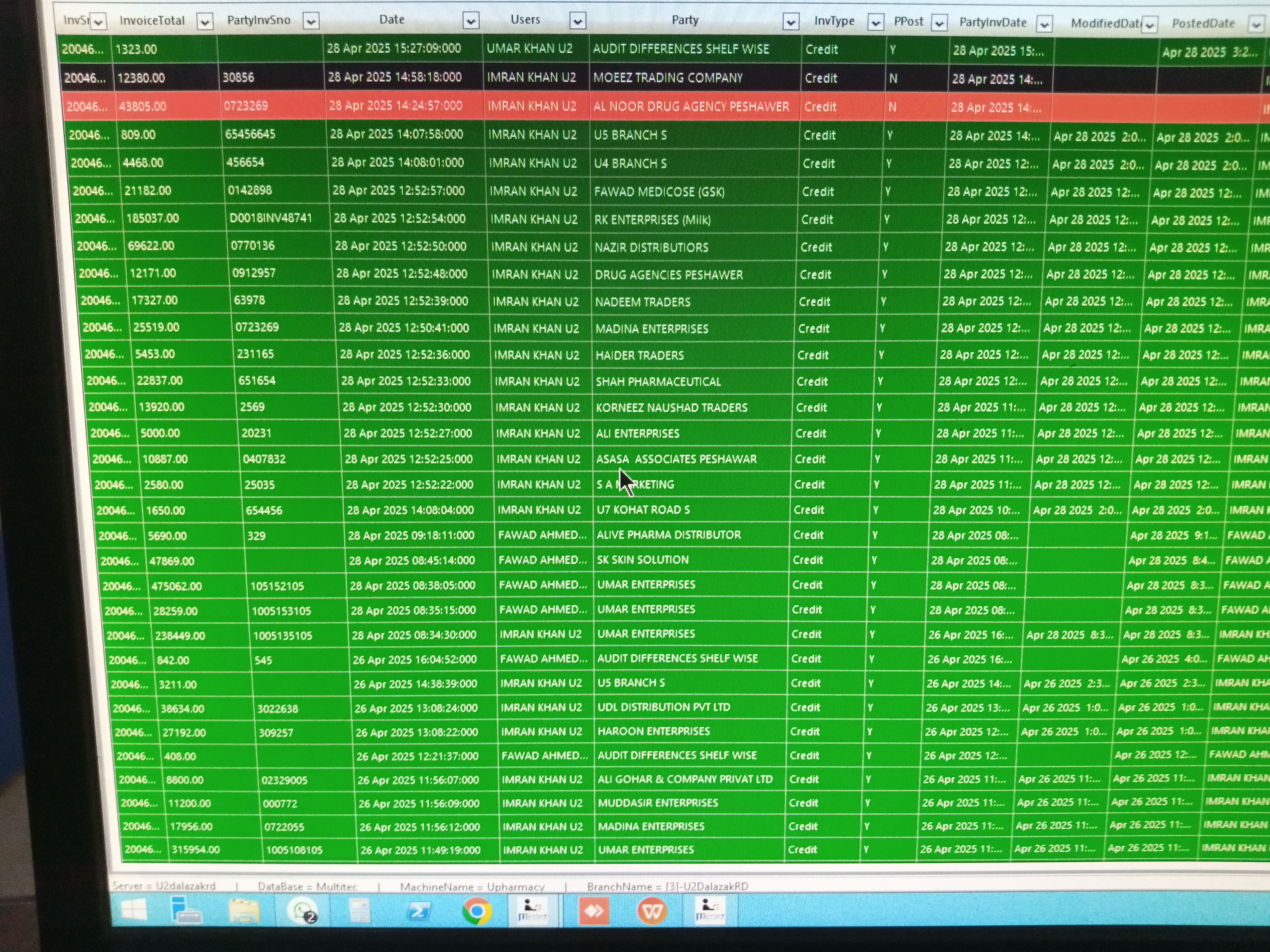The width and height of the screenshot is (1270, 952).
Task: Open the Party column filter dropdown
Action: [791, 22]
